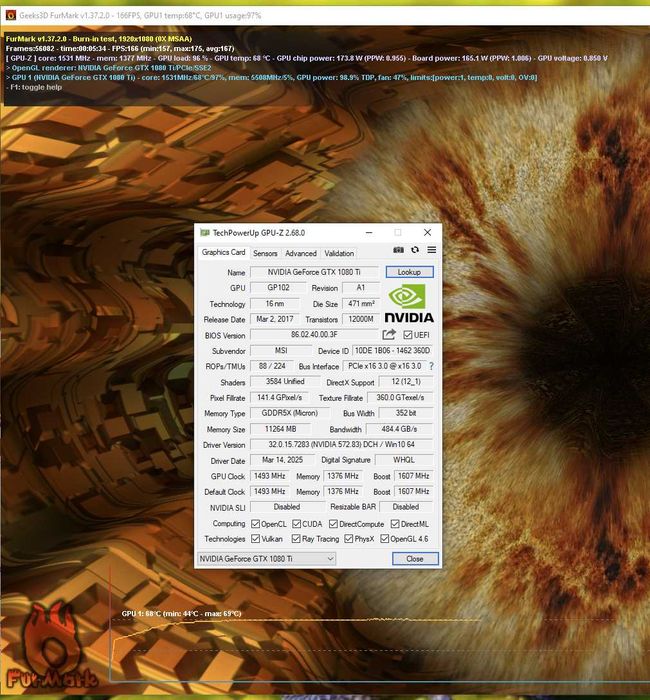Open the GPU-Z hamburger menu

(x=432, y=250)
